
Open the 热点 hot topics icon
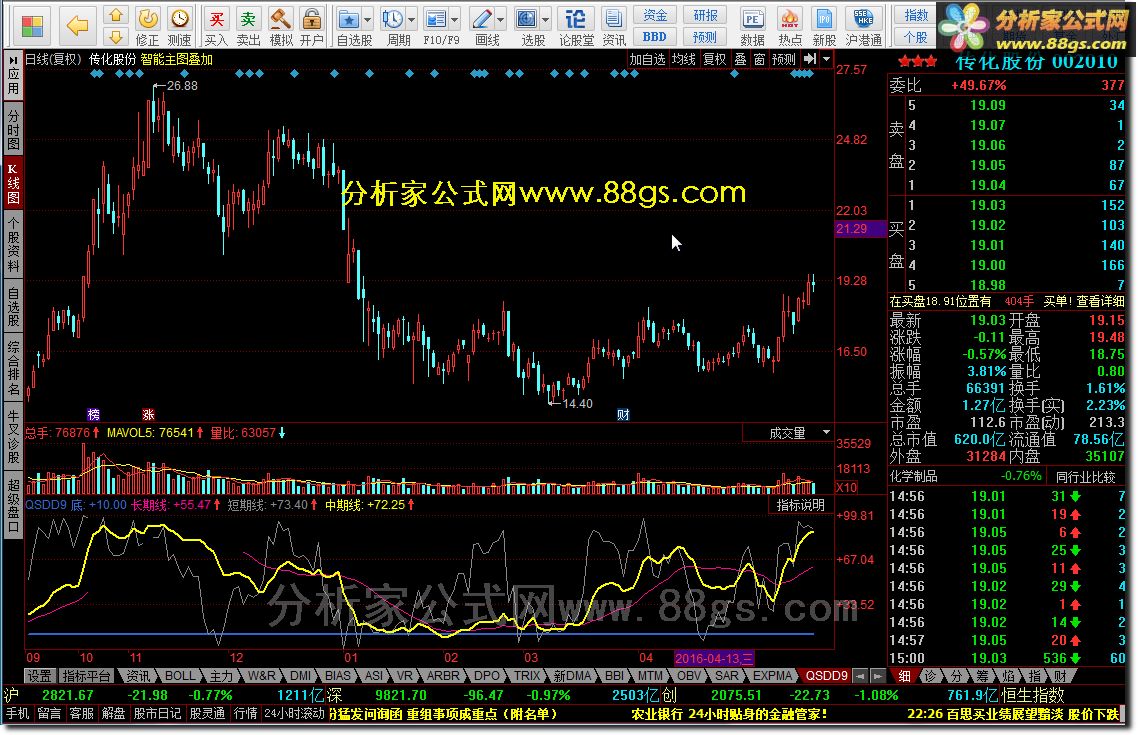[790, 26]
